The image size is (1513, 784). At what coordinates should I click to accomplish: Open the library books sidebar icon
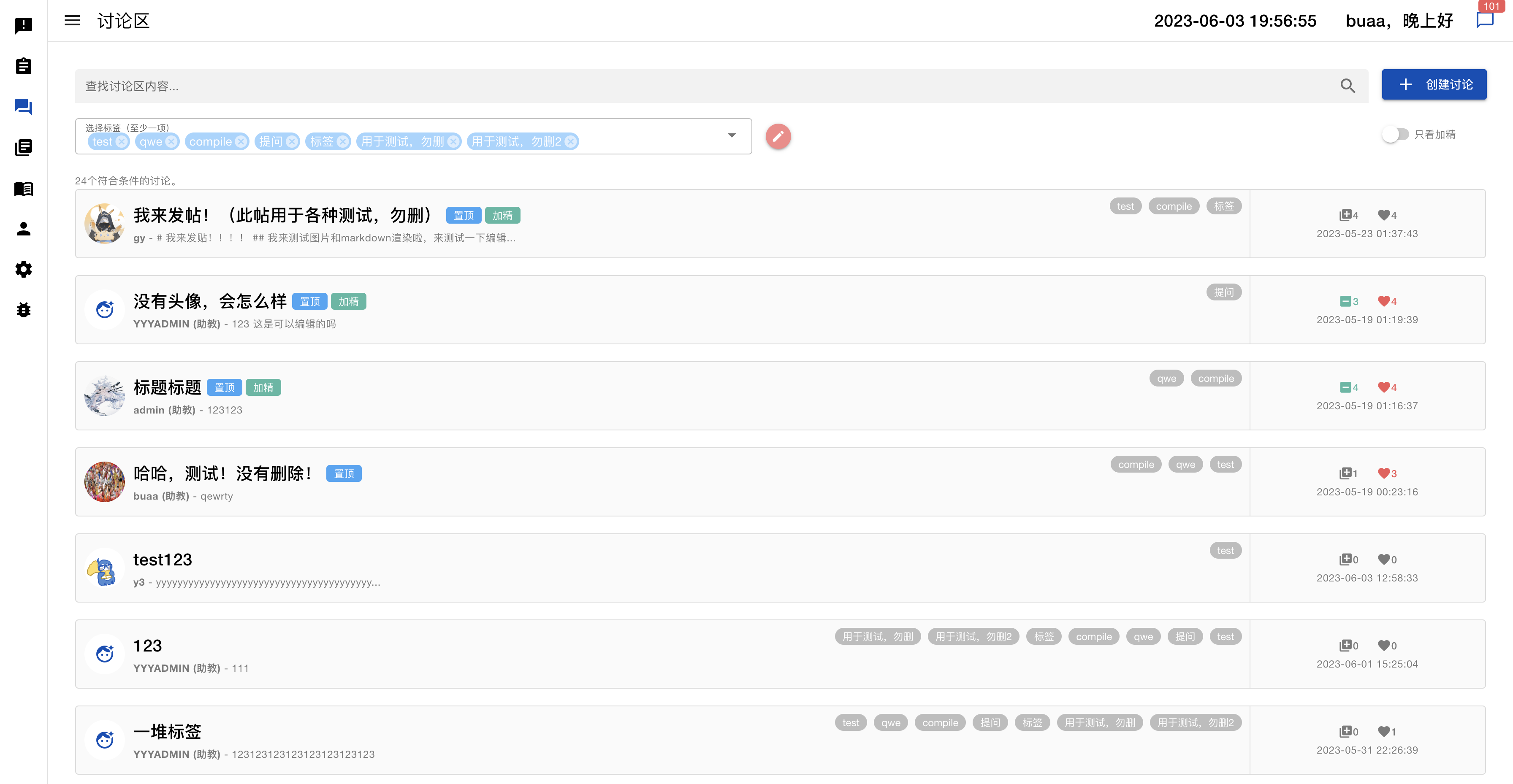point(24,147)
